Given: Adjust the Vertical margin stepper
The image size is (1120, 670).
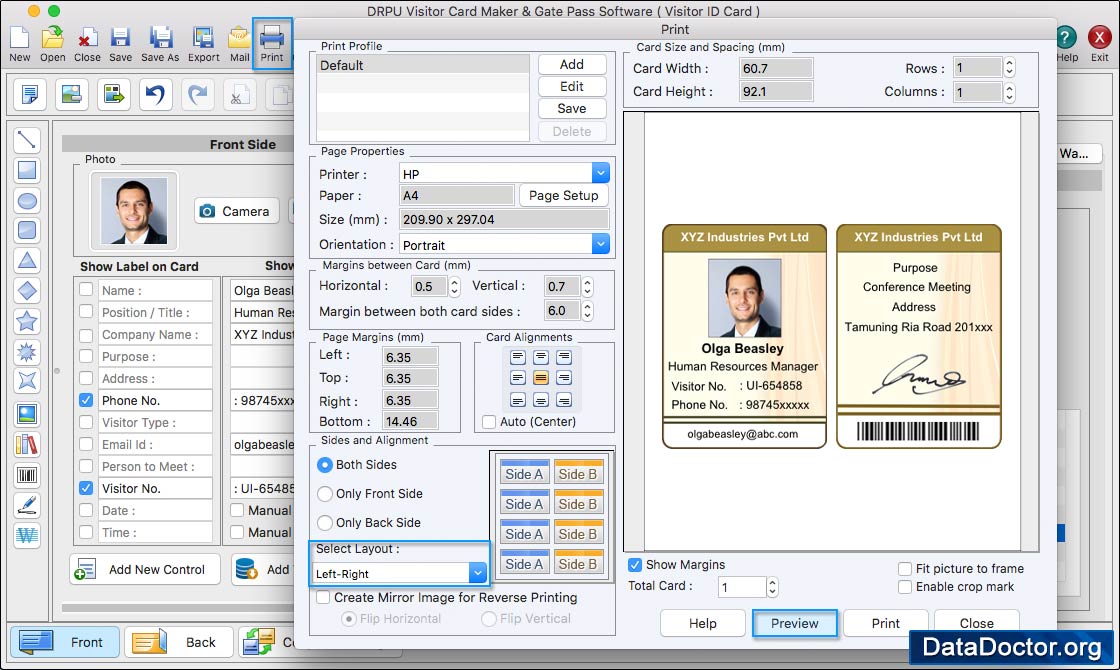Looking at the screenshot, I should pos(587,286).
